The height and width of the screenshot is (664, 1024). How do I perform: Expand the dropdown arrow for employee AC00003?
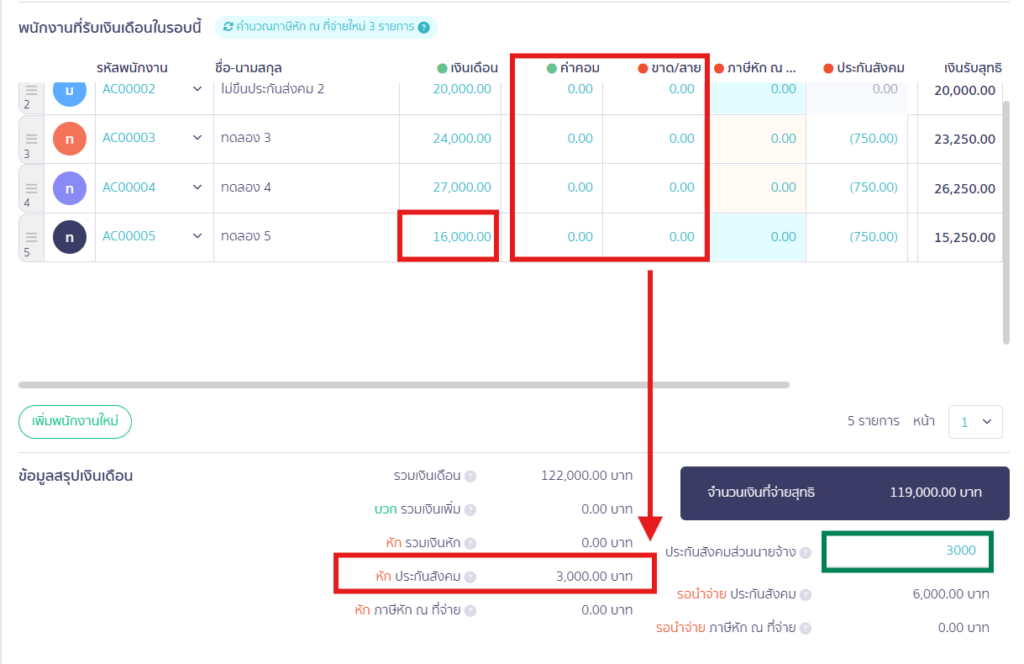click(x=197, y=138)
